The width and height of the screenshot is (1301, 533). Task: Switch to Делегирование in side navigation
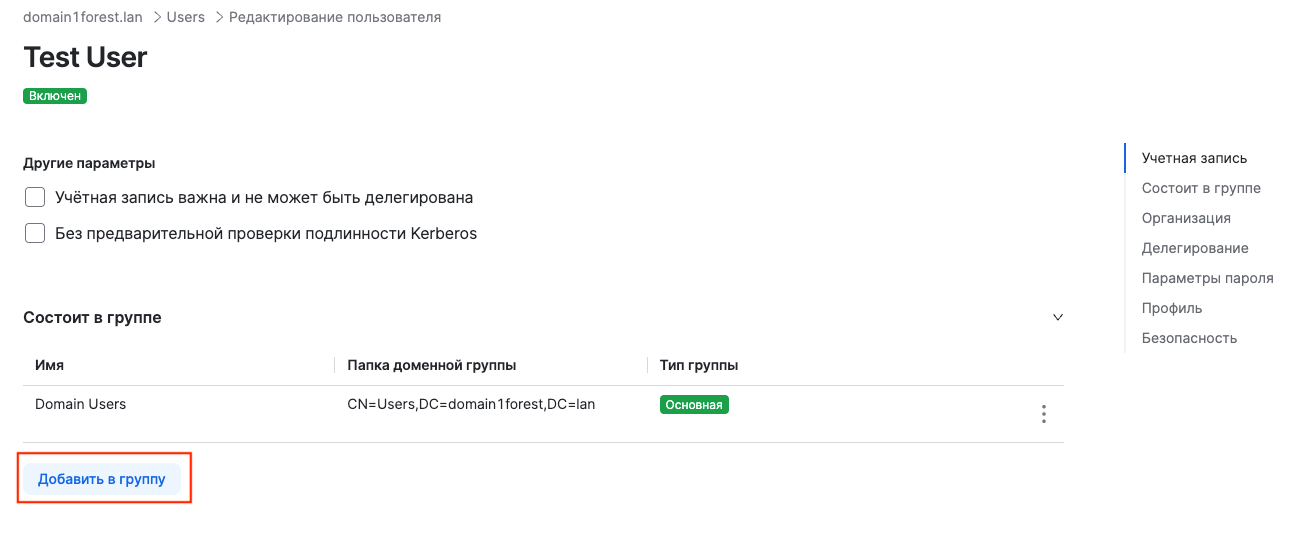1195,248
